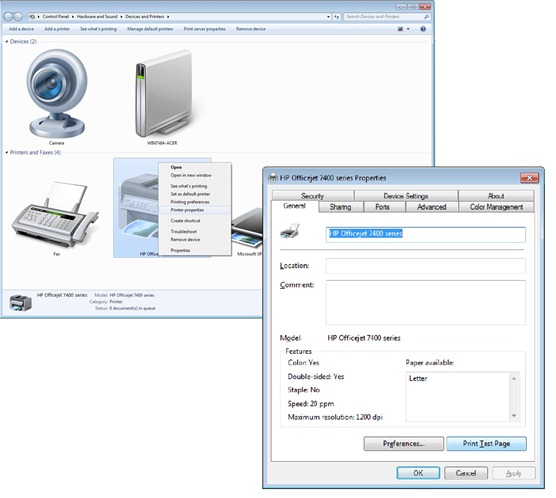Click Add a printer in toolbar

pyautogui.click(x=57, y=29)
